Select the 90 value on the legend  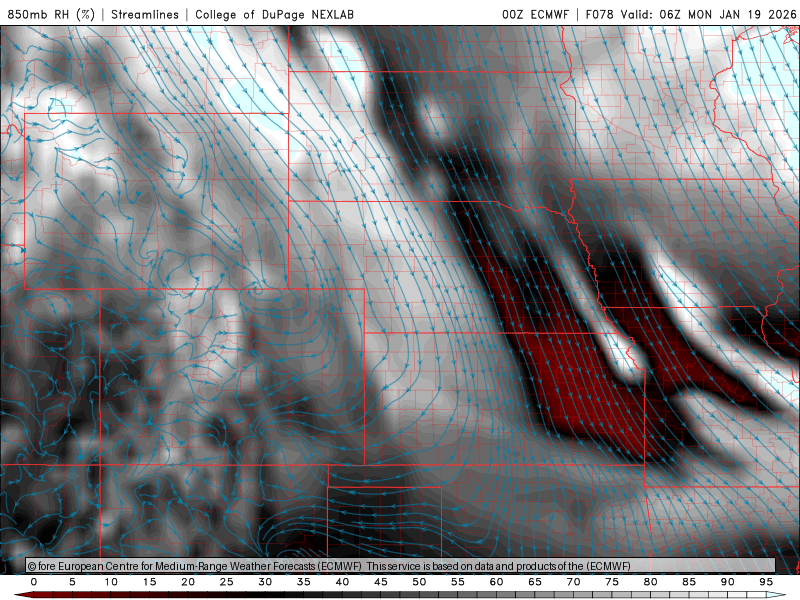tap(727, 582)
